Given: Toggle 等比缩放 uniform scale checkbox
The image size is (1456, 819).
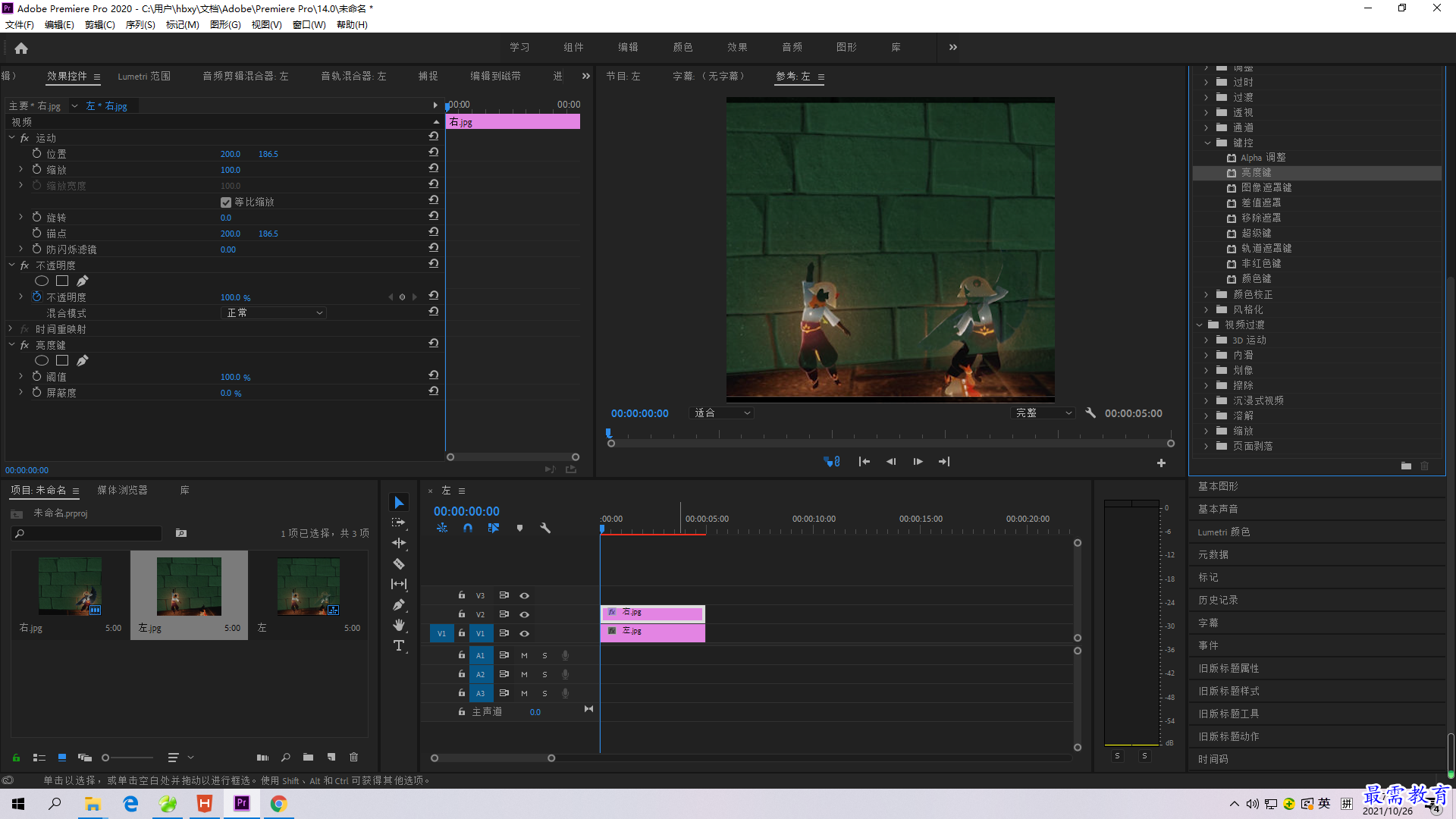Looking at the screenshot, I should (225, 202).
